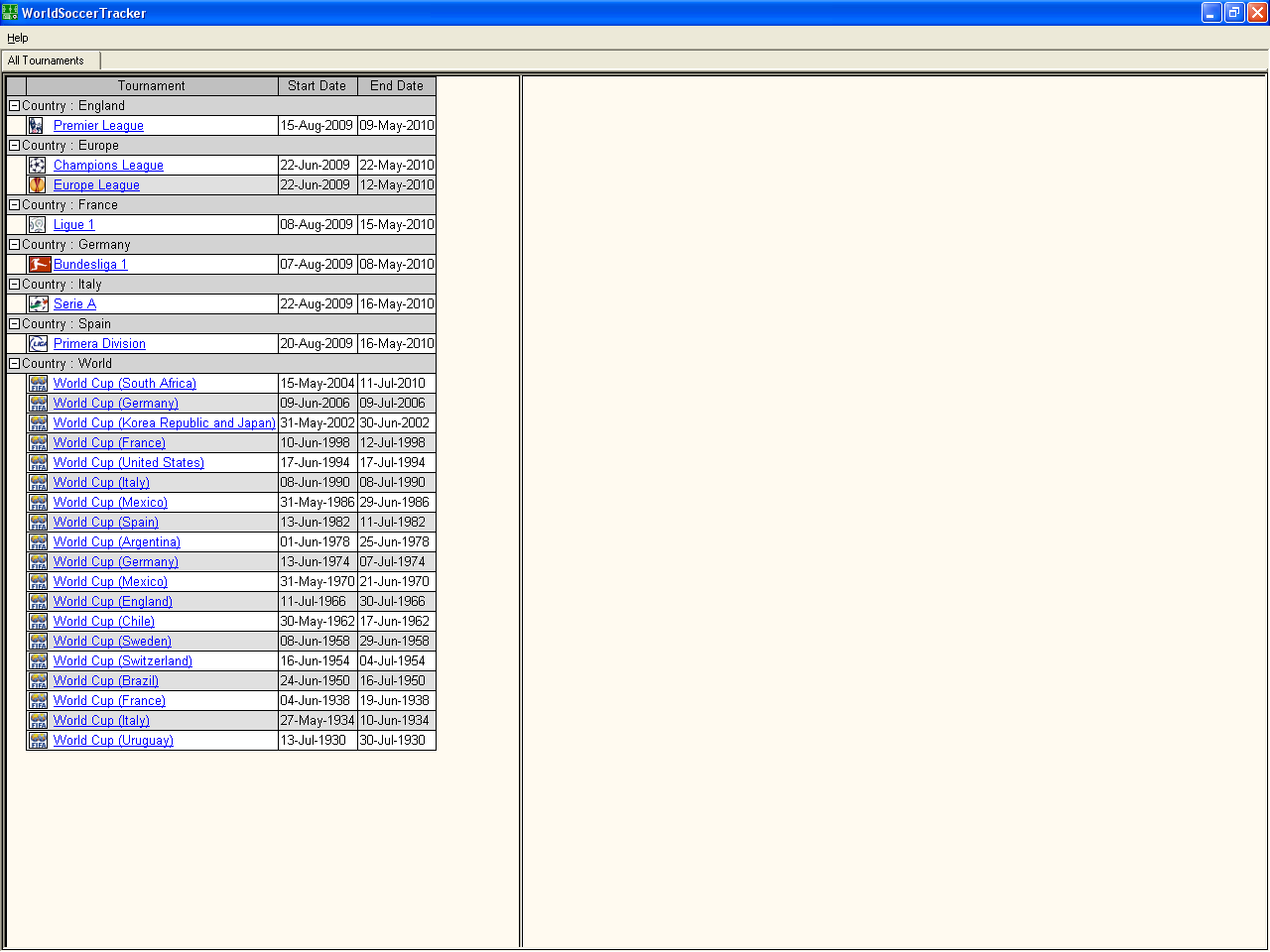Open World Cup (Argentina) link
The image size is (1270, 952).
(117, 542)
